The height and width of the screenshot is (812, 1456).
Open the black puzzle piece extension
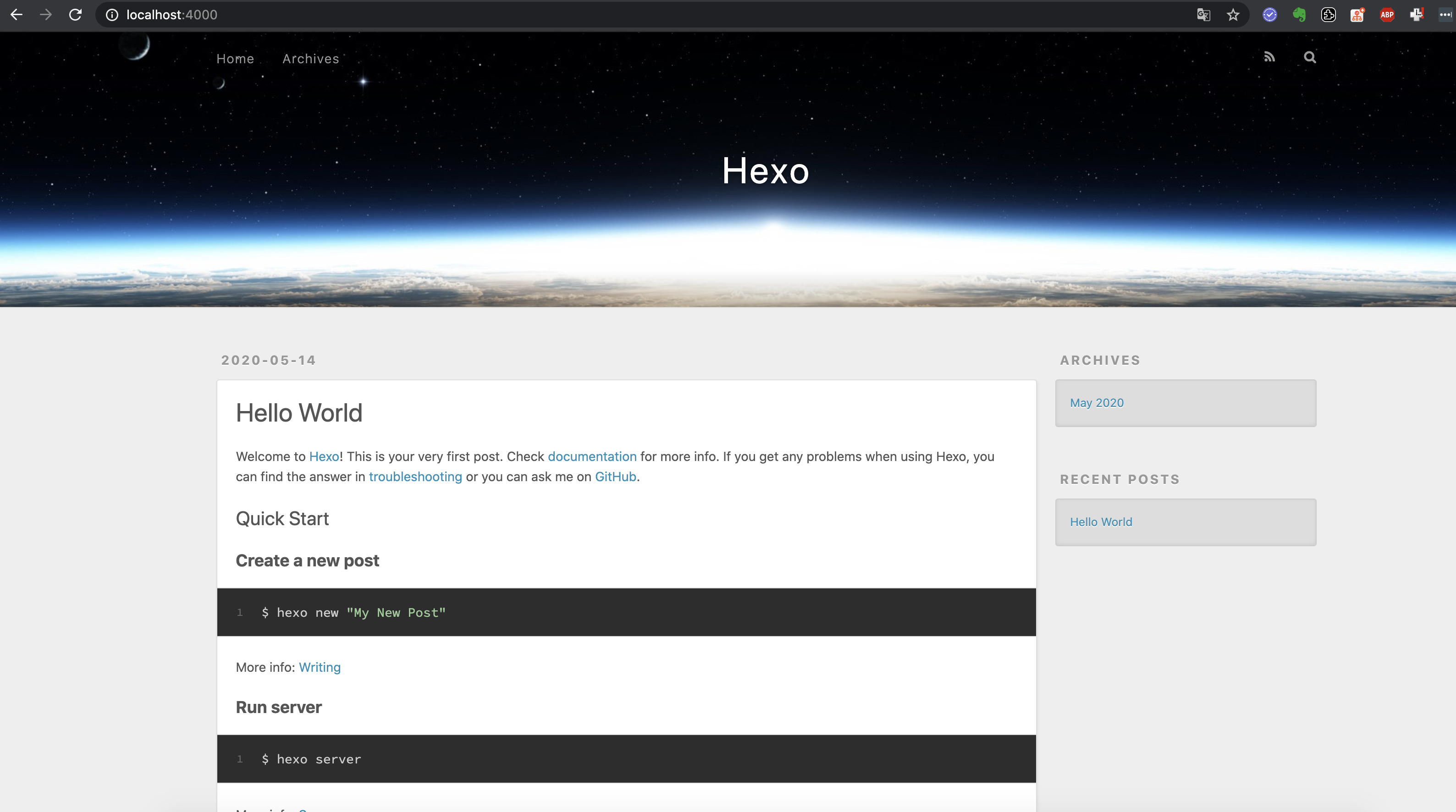(1328, 15)
